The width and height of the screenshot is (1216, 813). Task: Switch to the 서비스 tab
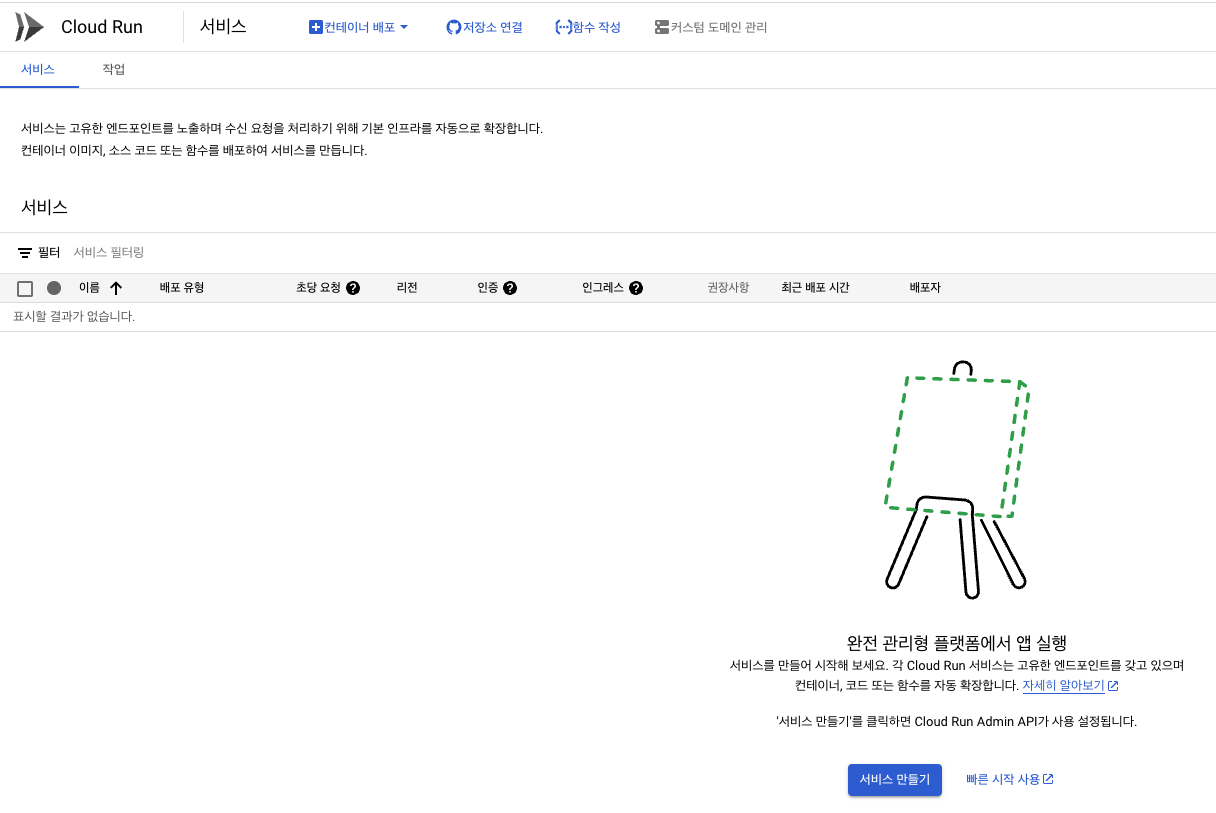click(38, 69)
